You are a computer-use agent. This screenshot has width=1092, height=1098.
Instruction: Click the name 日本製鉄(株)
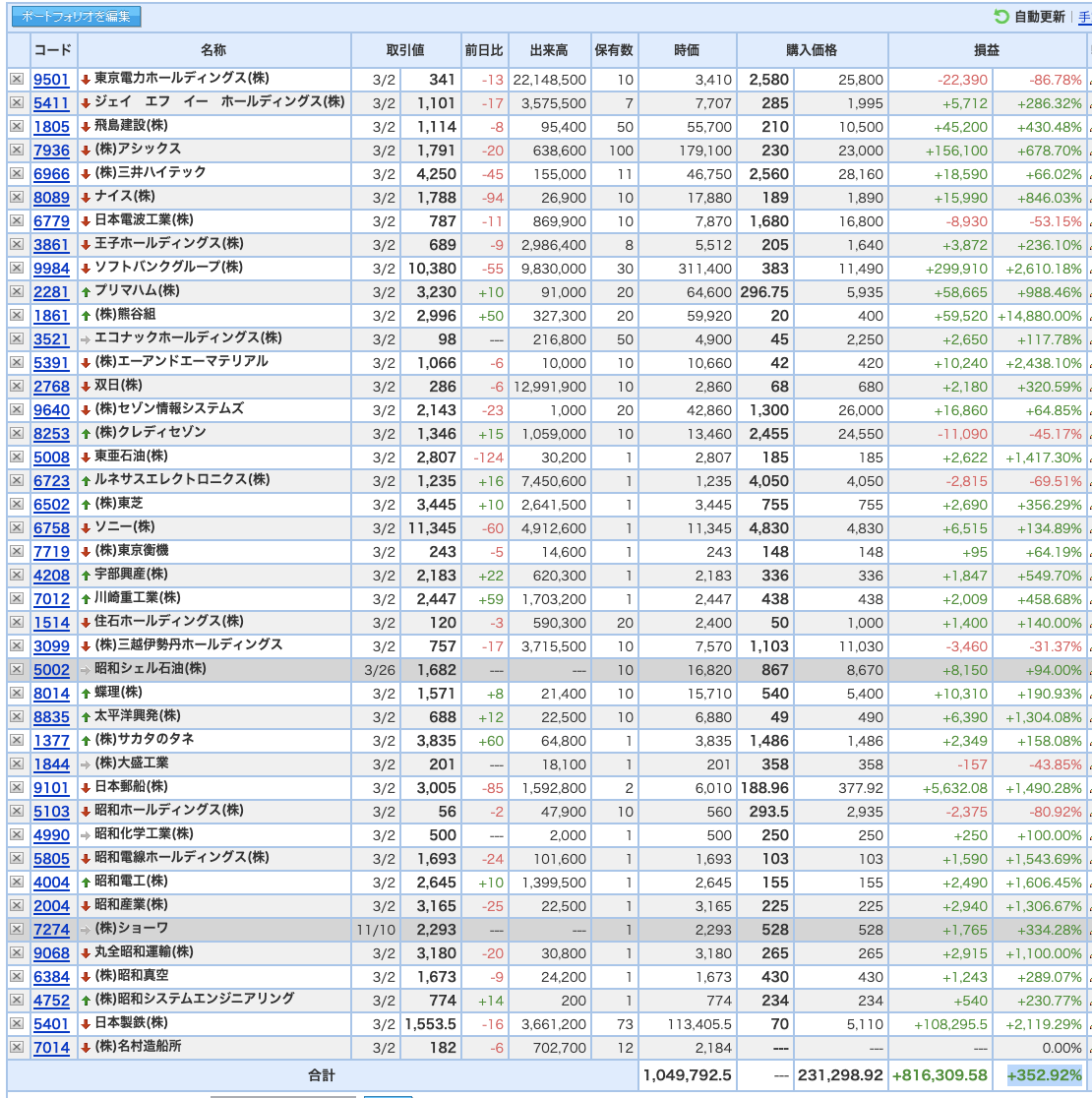click(131, 1023)
